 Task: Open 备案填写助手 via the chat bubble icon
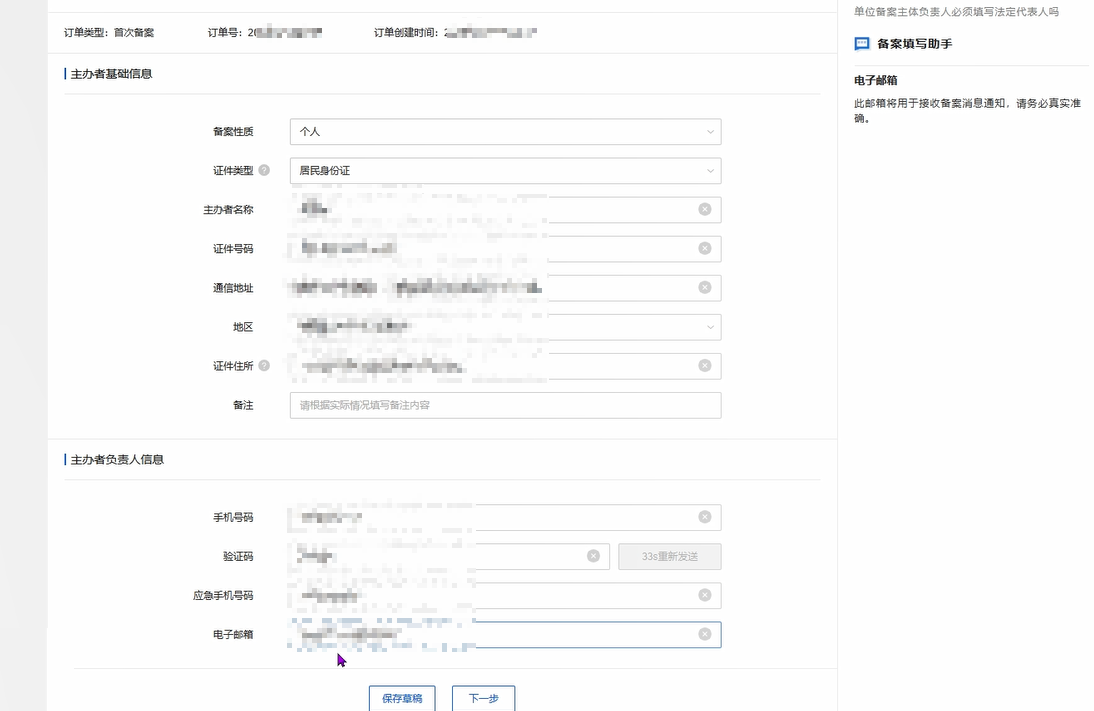tap(860, 43)
